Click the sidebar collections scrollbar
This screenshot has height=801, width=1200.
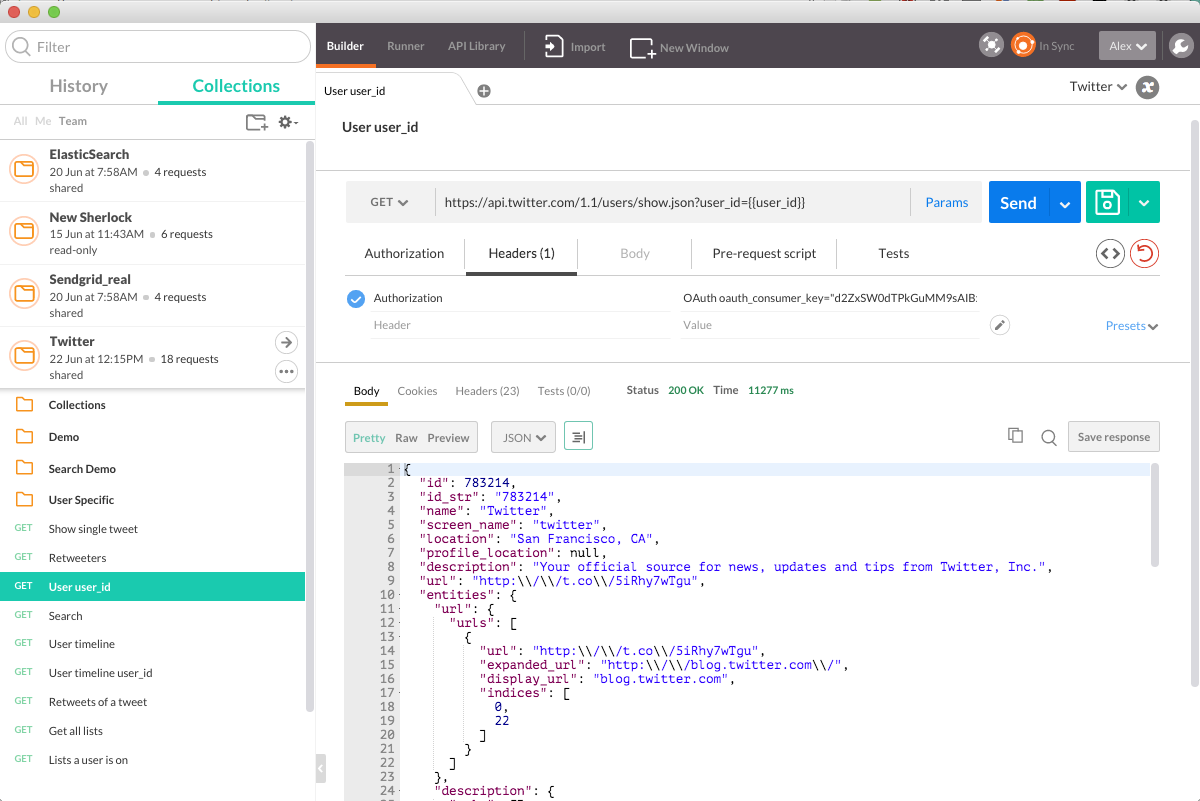pos(310,425)
